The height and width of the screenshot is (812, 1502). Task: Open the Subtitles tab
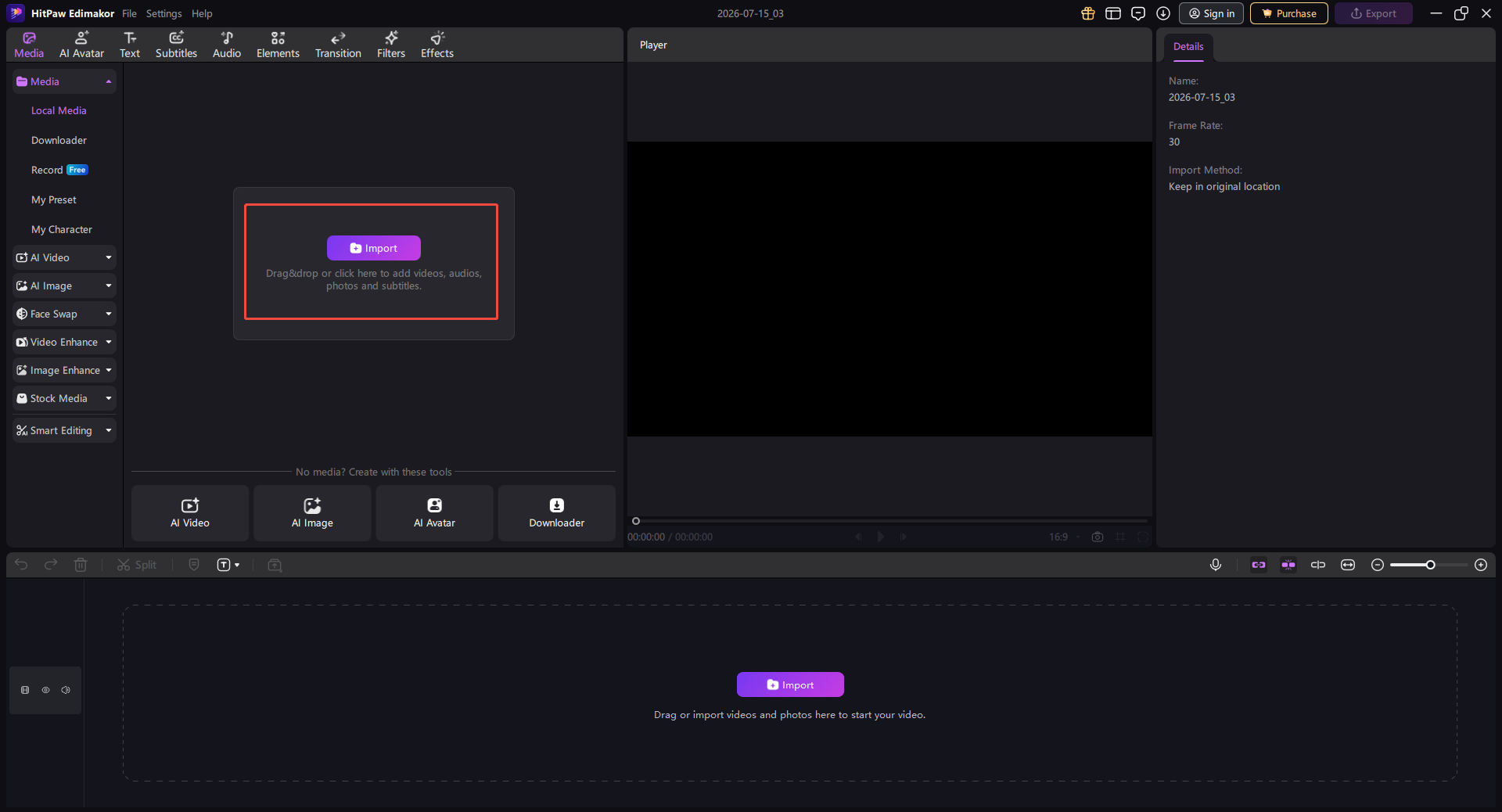176,45
